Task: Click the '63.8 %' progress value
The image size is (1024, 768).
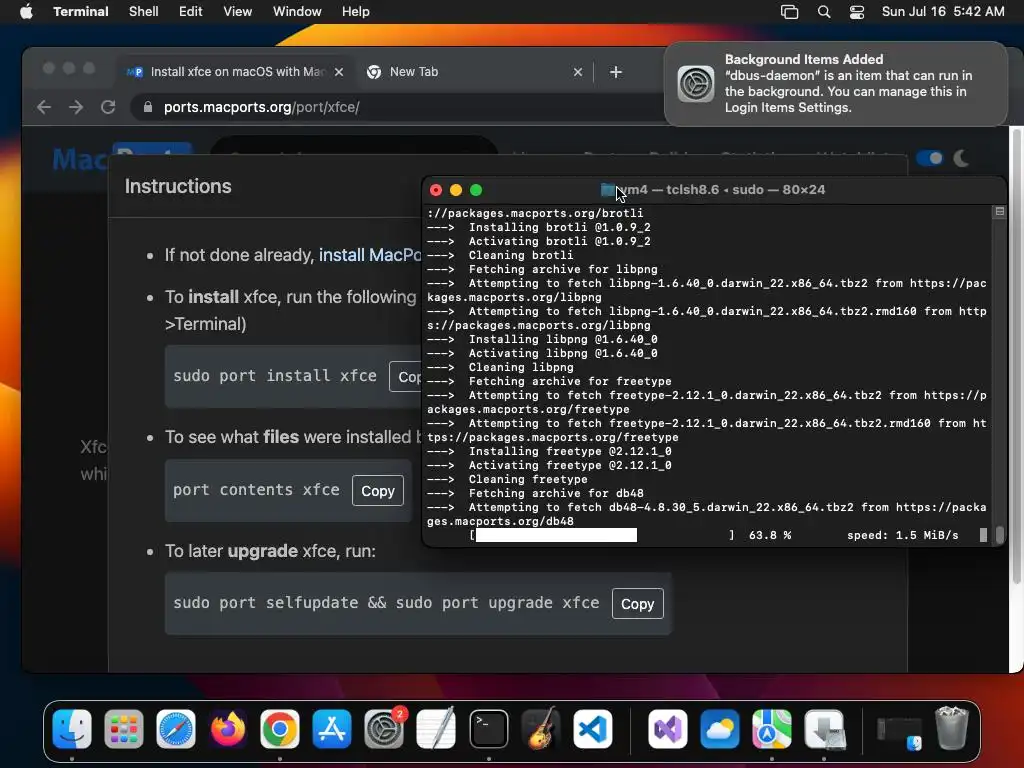Action: [770, 535]
